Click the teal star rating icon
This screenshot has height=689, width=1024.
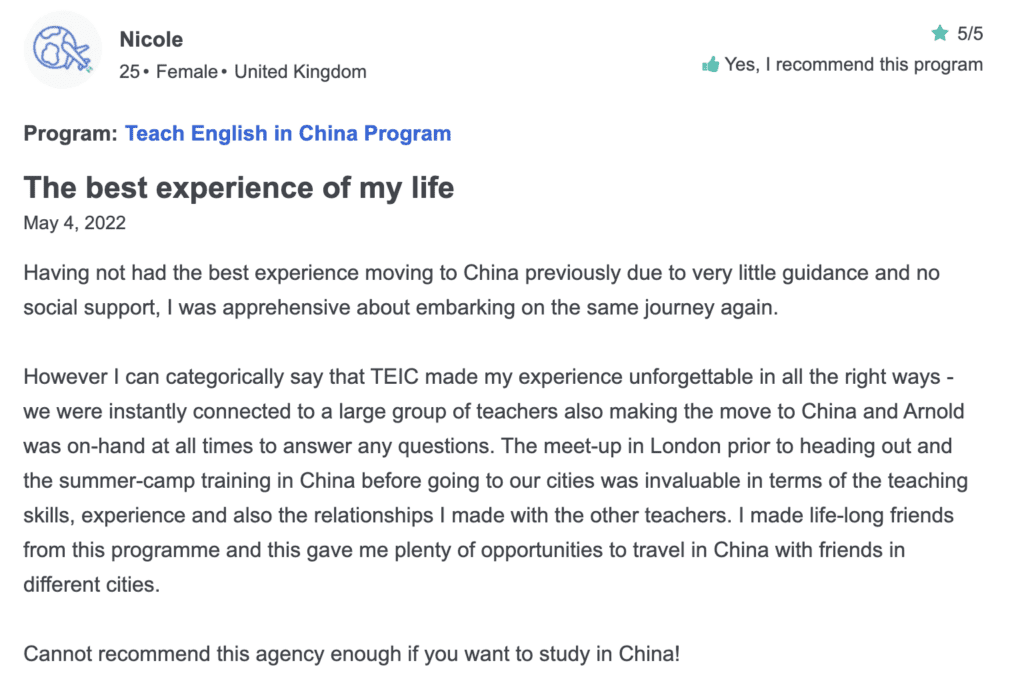(940, 33)
